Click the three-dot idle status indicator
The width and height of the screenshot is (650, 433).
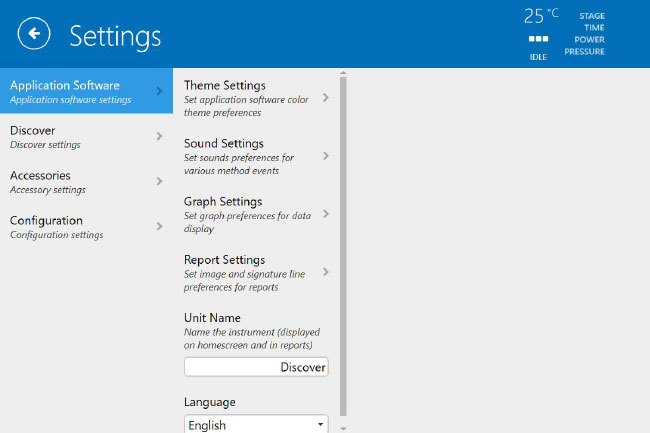538,39
